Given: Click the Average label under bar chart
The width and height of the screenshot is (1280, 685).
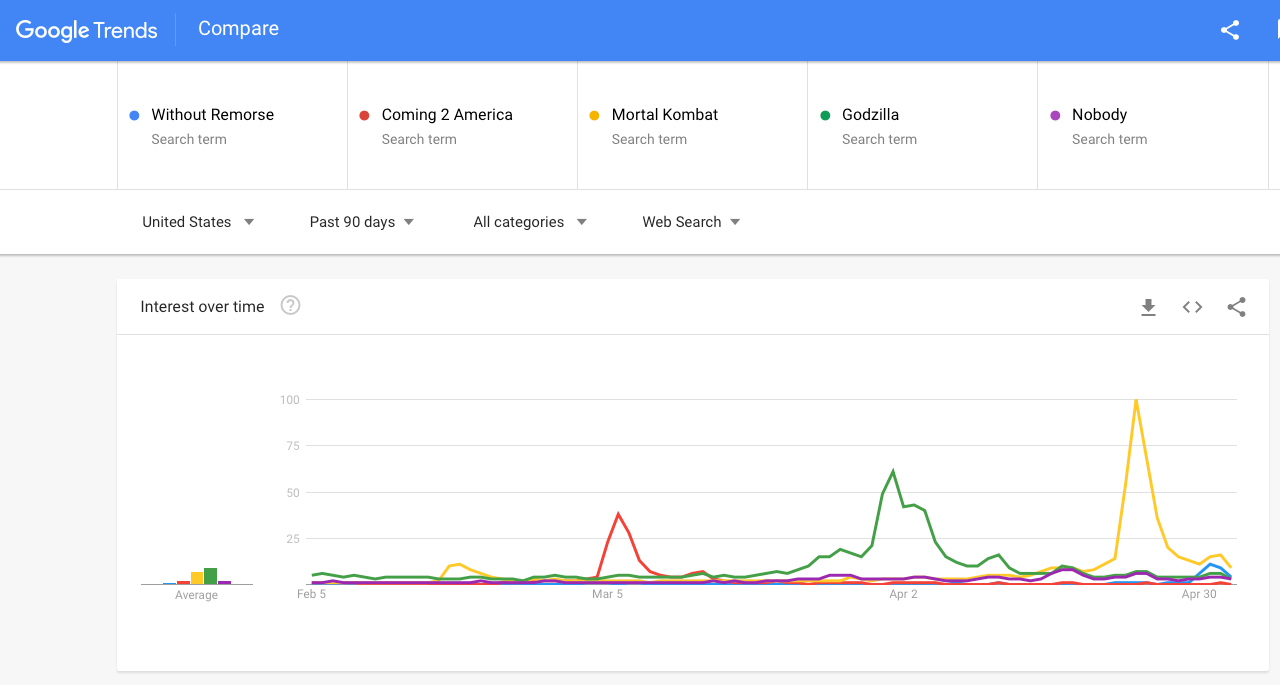Looking at the screenshot, I should click(x=196, y=595).
